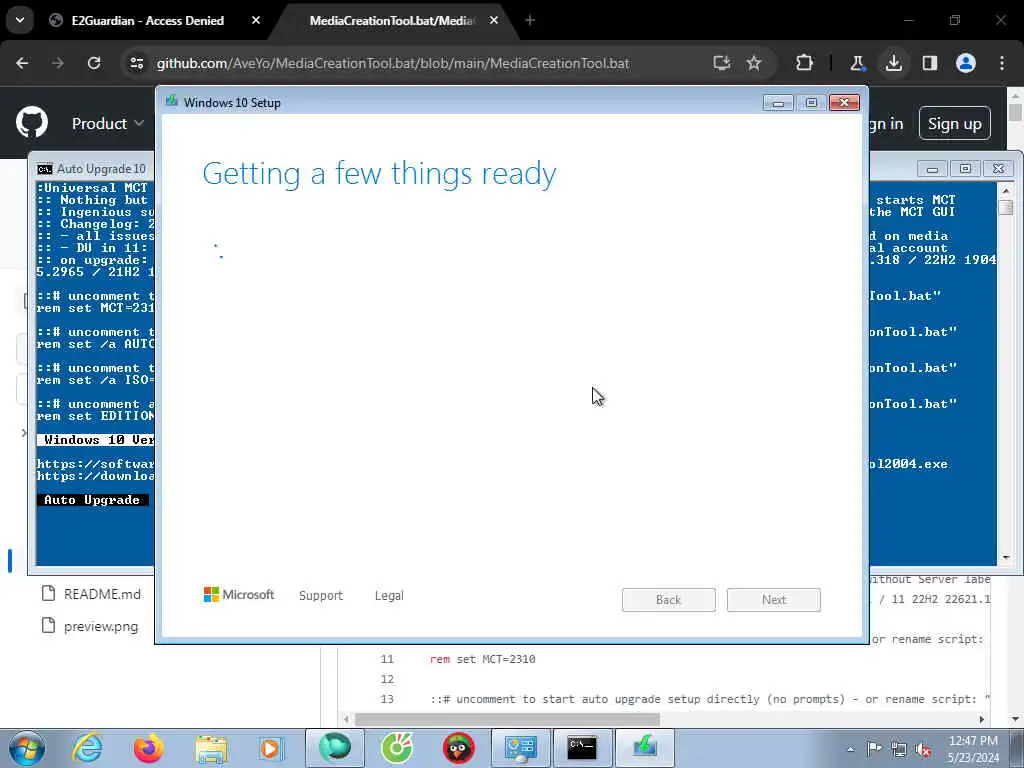Click the muted volume tray icon

(x=923, y=749)
